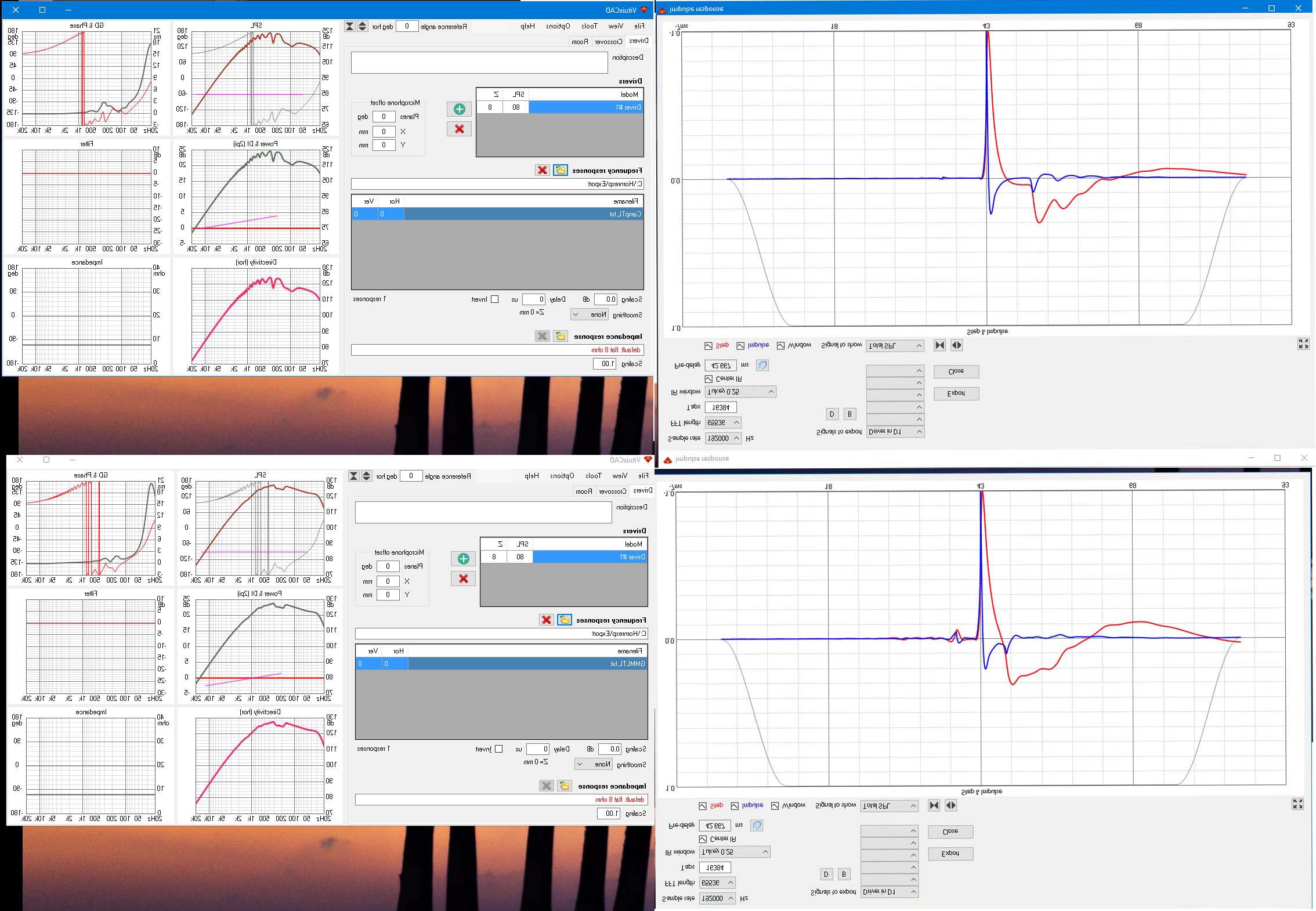The width and height of the screenshot is (1316, 911).
Task: Switch to Room tab in lower VituixCAD window
Action: (583, 491)
